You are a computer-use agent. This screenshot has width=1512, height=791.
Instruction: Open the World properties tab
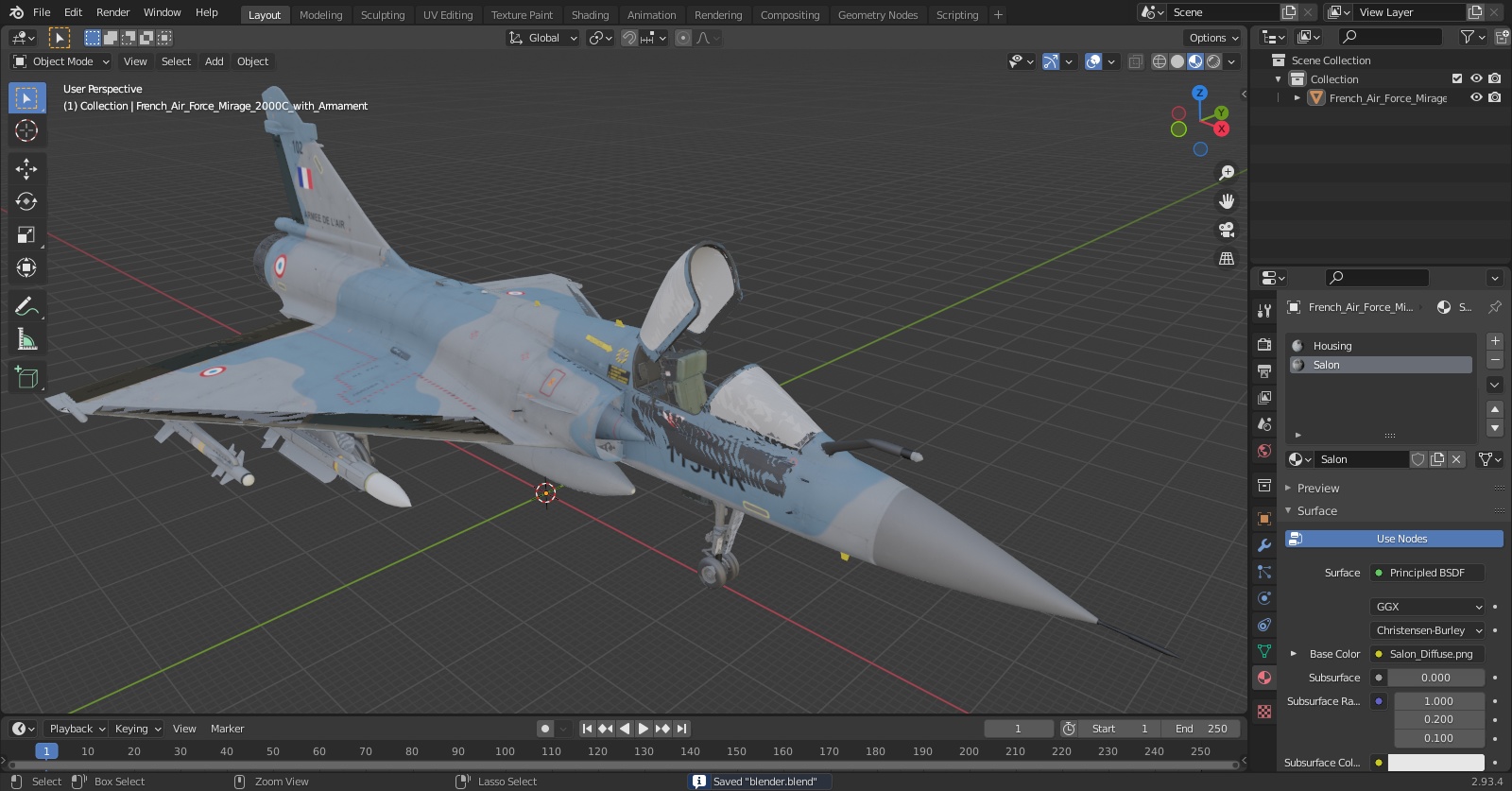click(x=1264, y=451)
